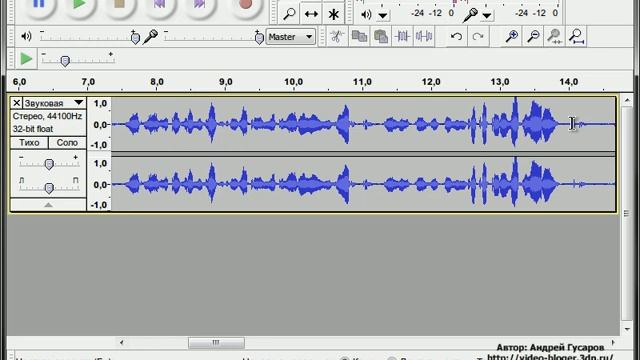Click the "32-bit float" track info text
This screenshot has width=640, height=360.
(33, 129)
